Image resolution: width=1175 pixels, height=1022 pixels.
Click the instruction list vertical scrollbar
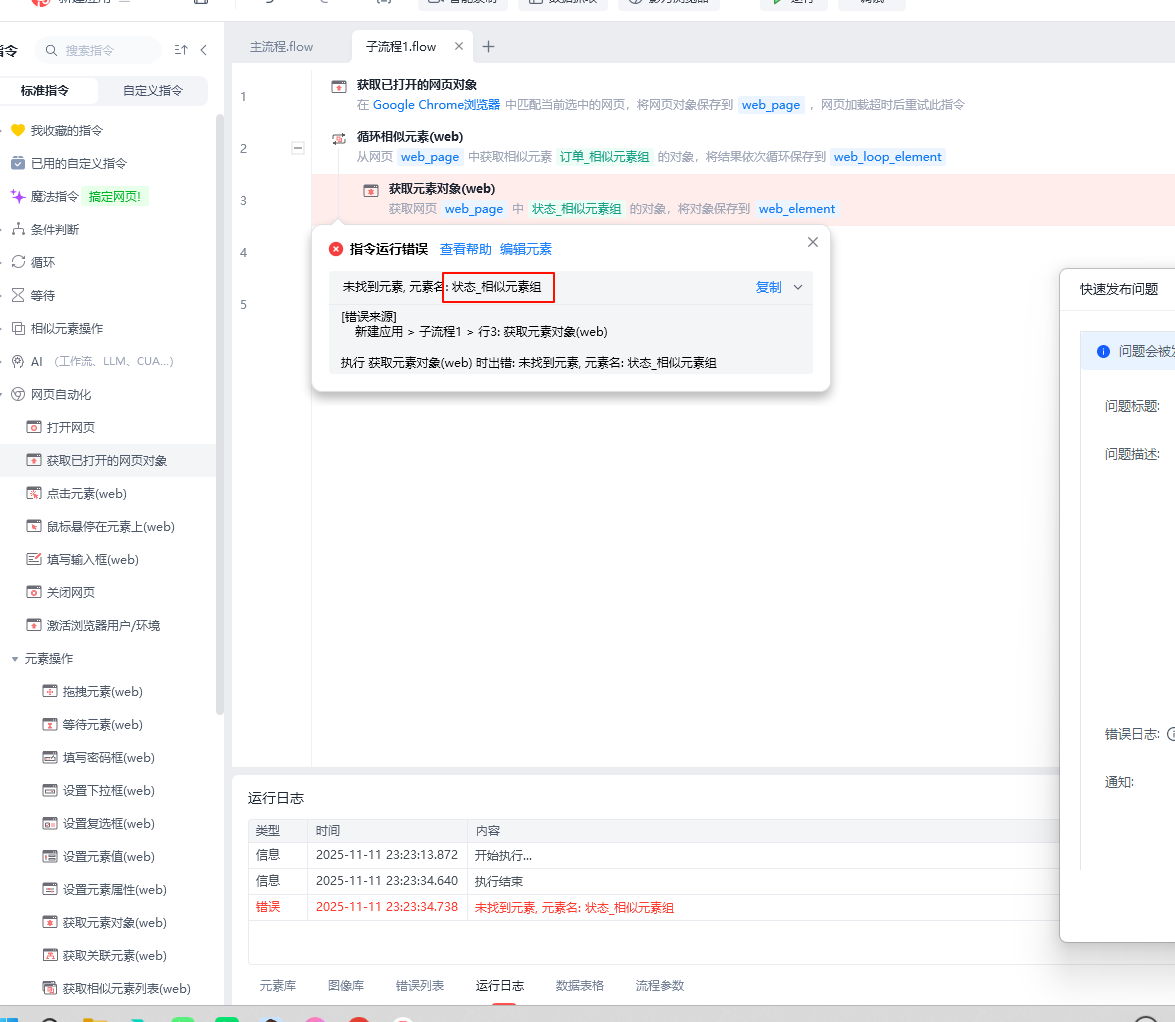pyautogui.click(x=220, y=414)
